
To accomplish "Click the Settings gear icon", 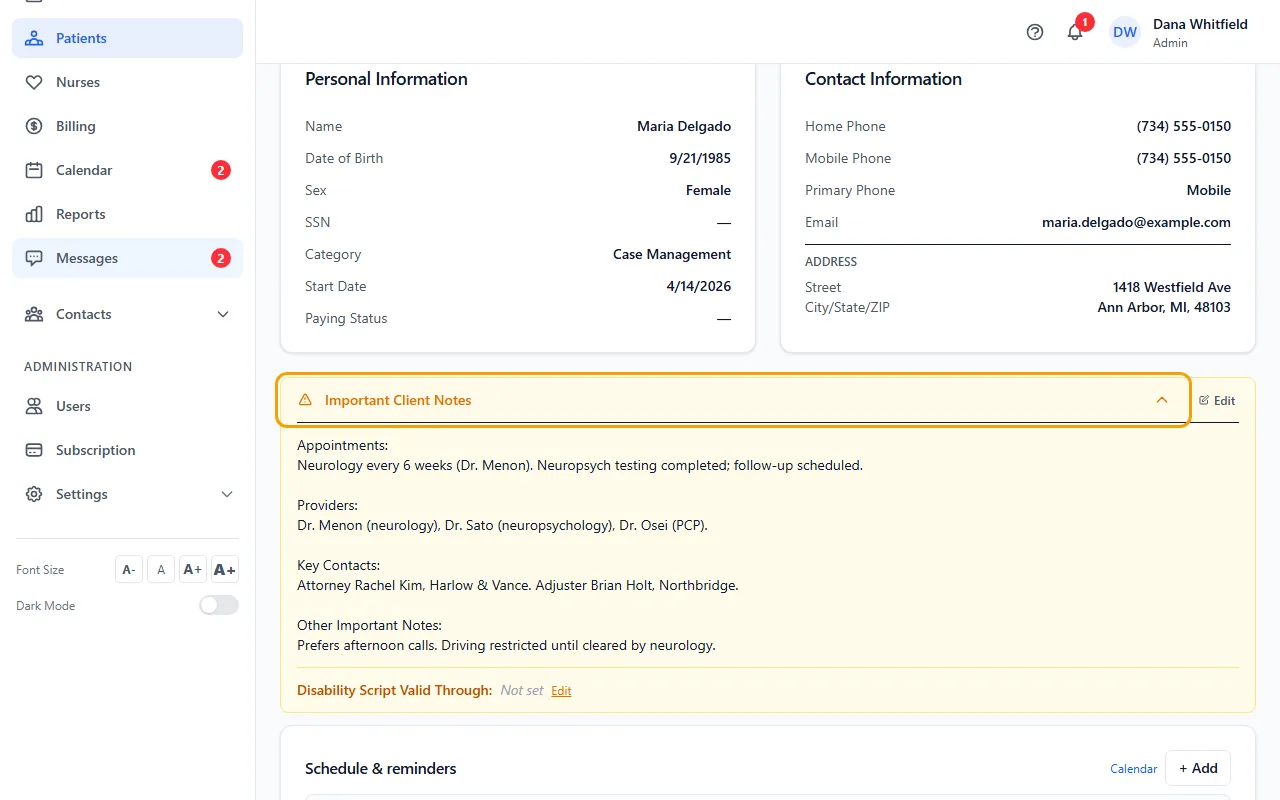I will tap(34, 494).
